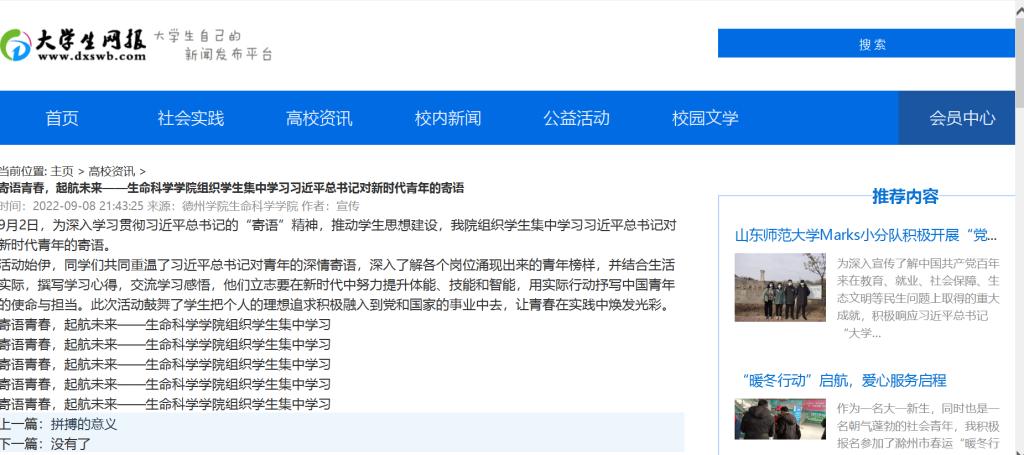The width and height of the screenshot is (1024, 455).
Task: Open the 首页 navigation tab
Action: tap(62, 118)
